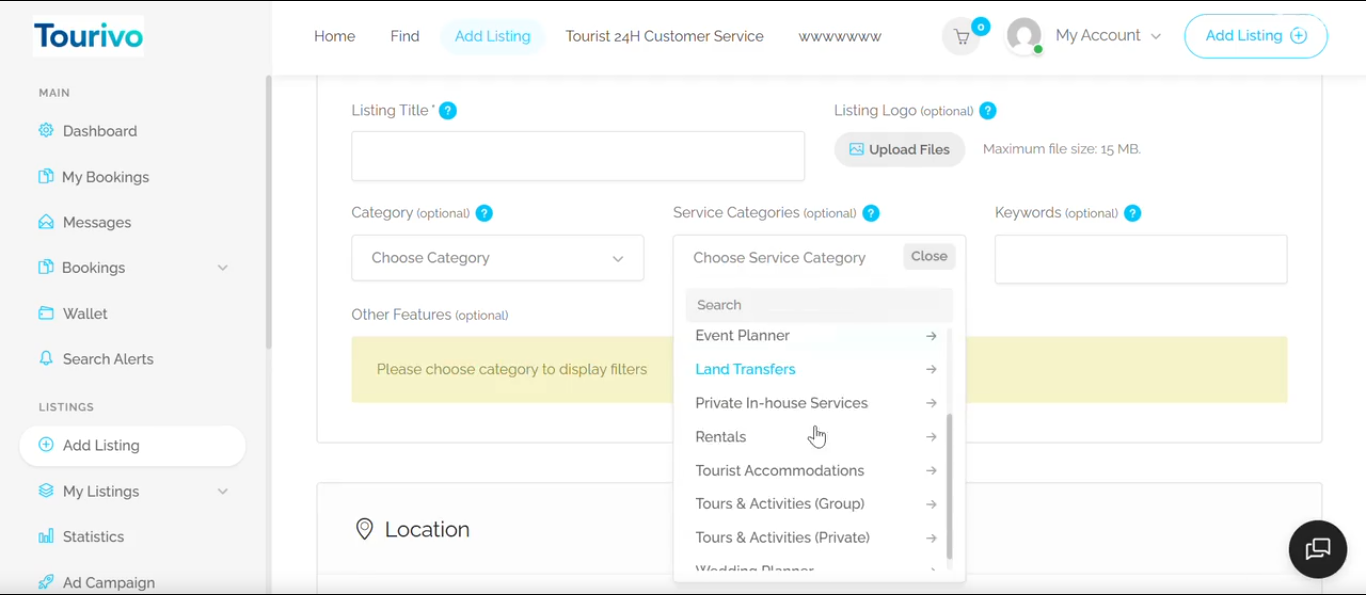The image size is (1366, 595).
Task: Expand the Choose Category dropdown
Action: point(497,257)
